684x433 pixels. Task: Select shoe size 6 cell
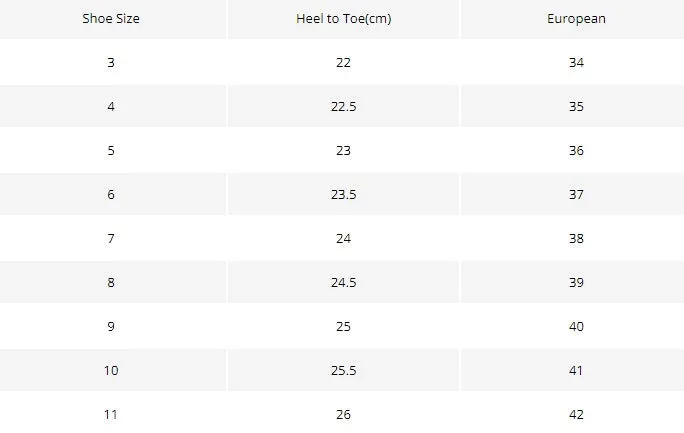tap(111, 194)
